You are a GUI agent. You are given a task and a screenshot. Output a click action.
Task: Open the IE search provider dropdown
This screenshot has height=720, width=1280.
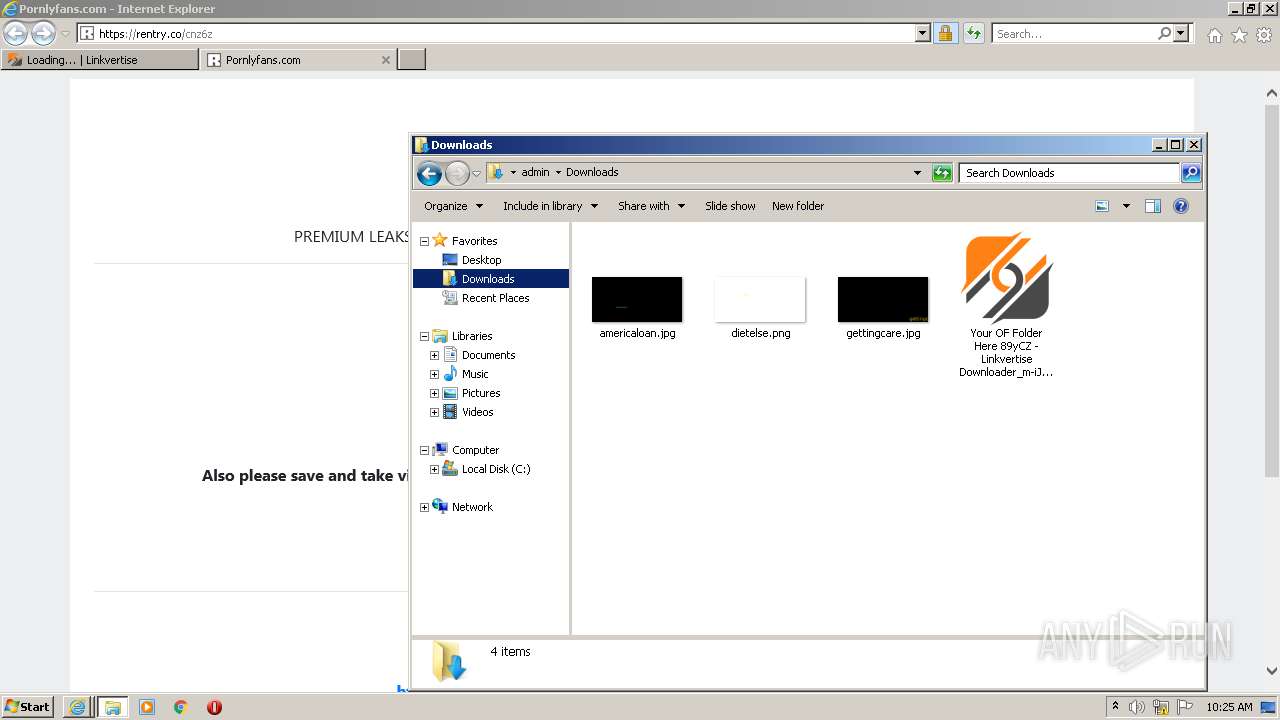[1181, 33]
